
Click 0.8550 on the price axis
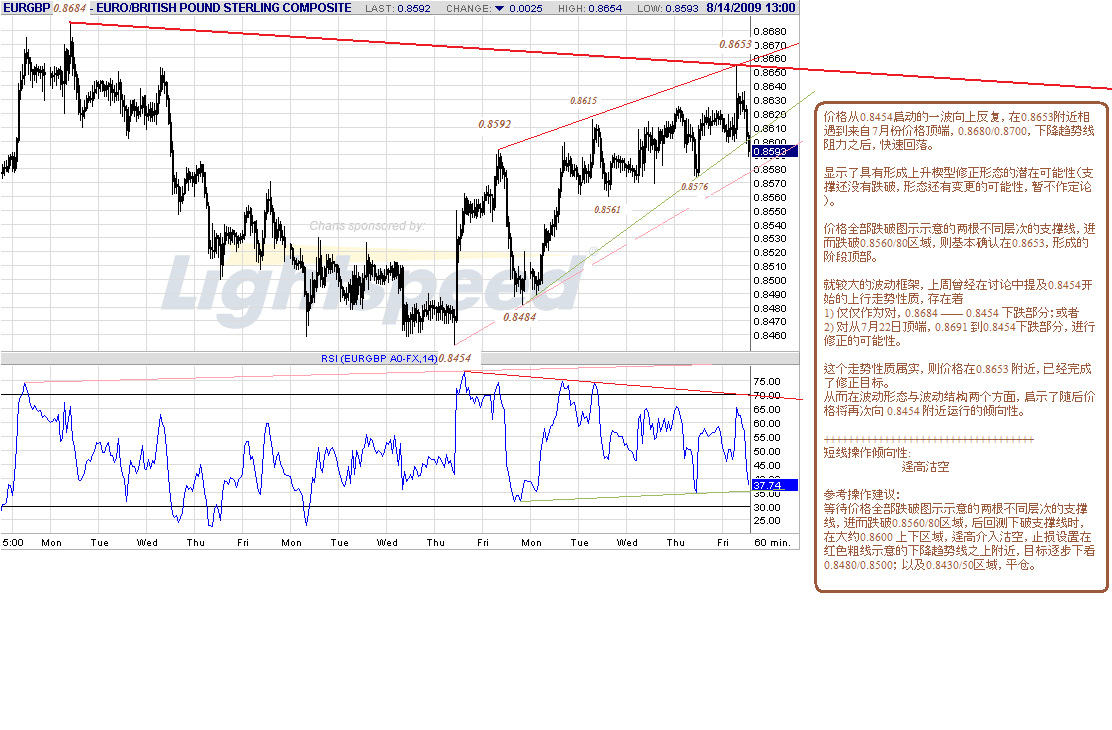770,211
